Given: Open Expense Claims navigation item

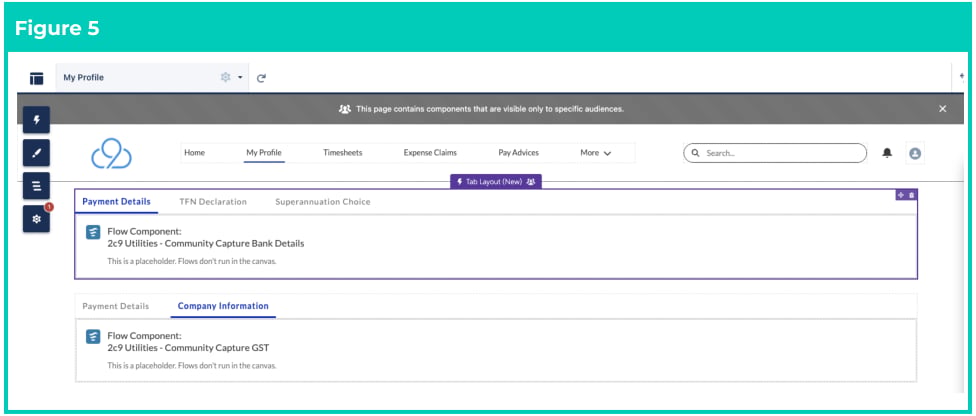Looking at the screenshot, I should point(430,153).
